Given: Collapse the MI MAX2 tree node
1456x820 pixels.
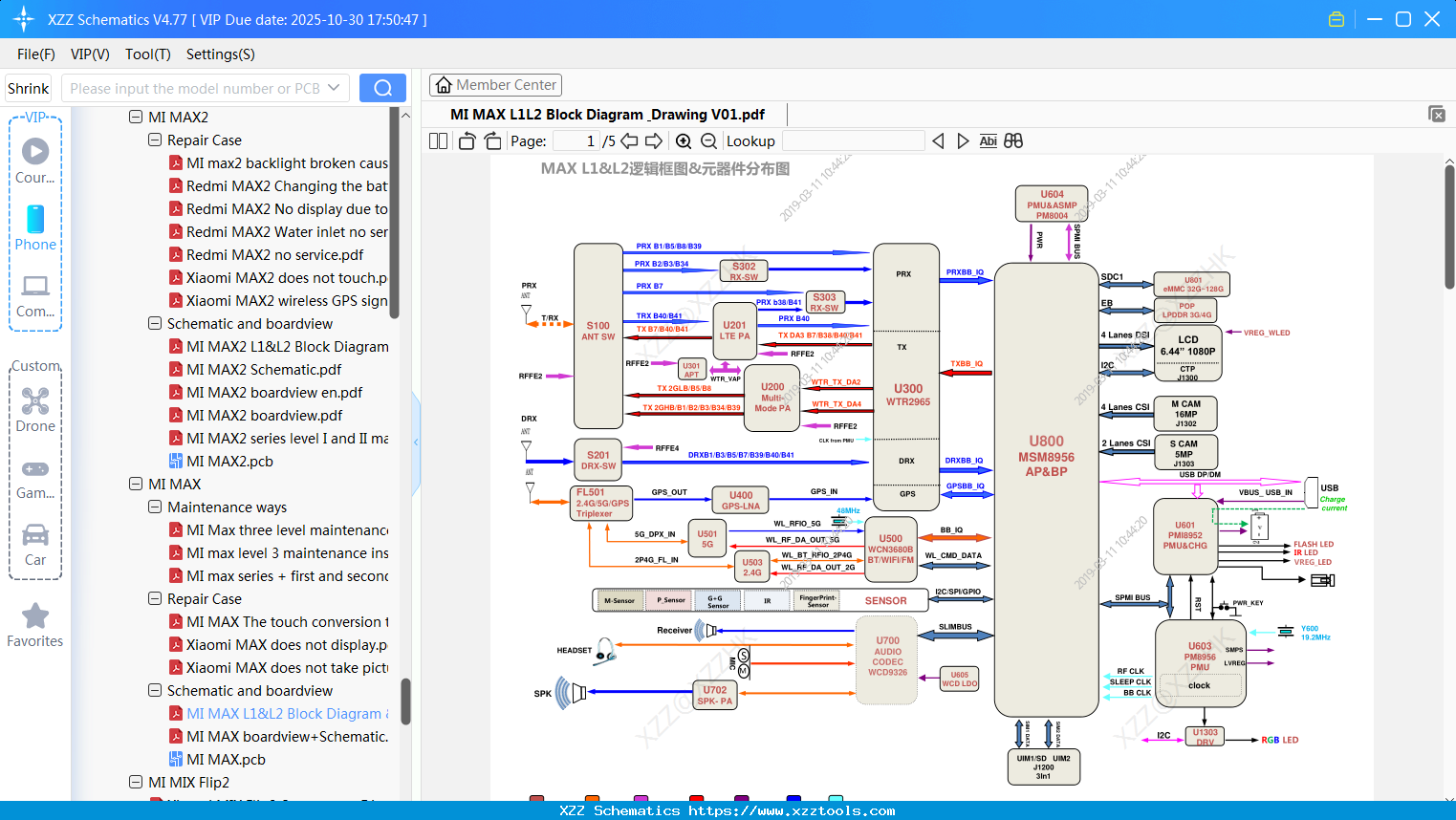Looking at the screenshot, I should click(x=137, y=117).
